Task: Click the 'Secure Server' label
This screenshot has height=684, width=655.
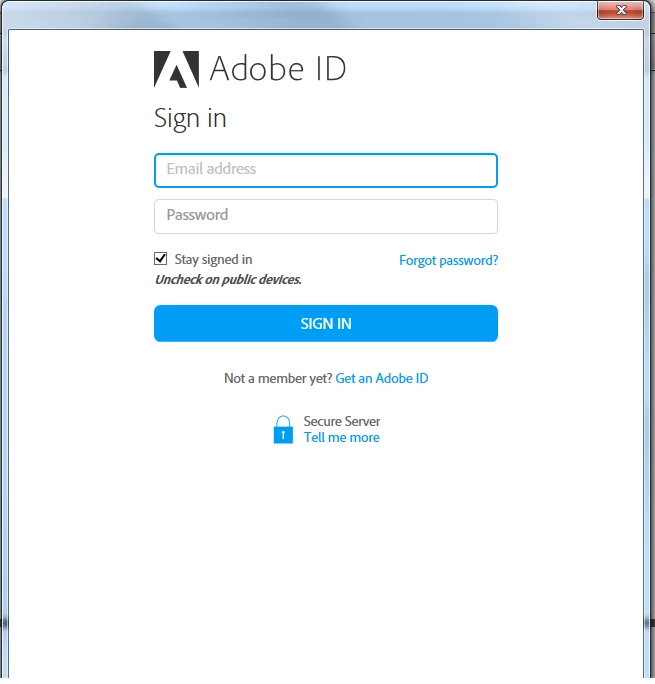Action: [x=341, y=421]
